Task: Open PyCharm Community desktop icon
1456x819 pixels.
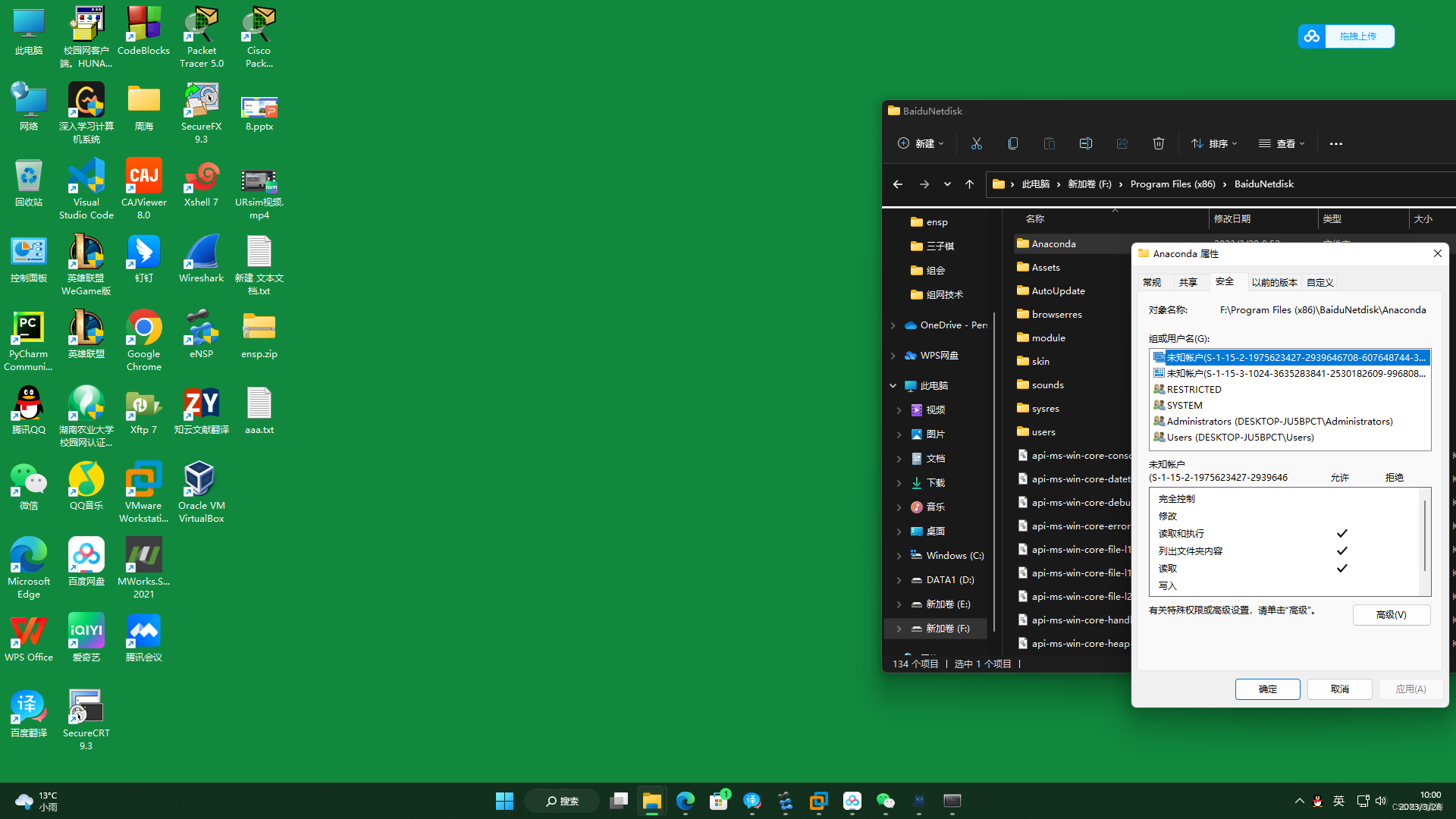Action: (28, 340)
